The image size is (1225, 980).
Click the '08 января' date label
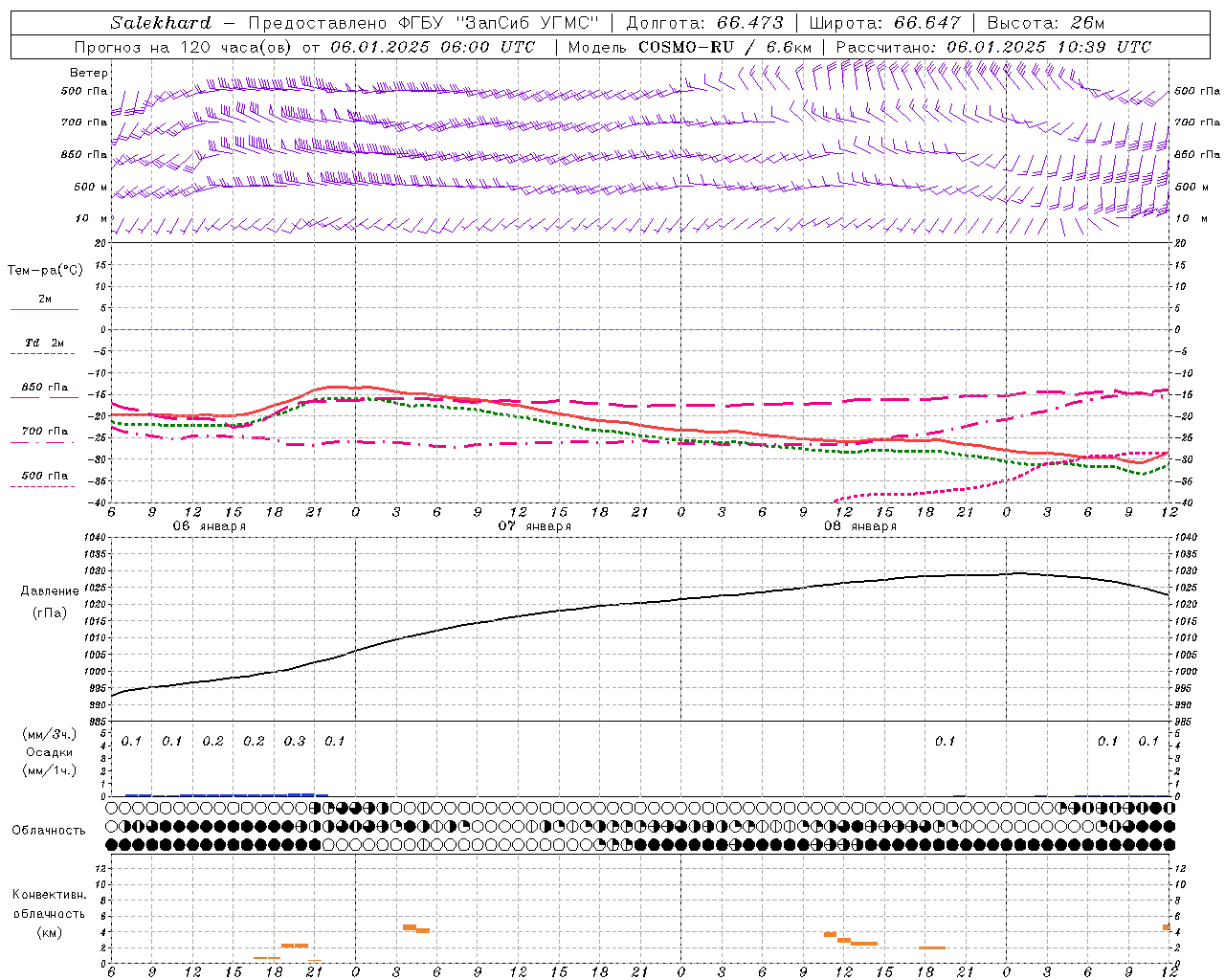tap(859, 526)
